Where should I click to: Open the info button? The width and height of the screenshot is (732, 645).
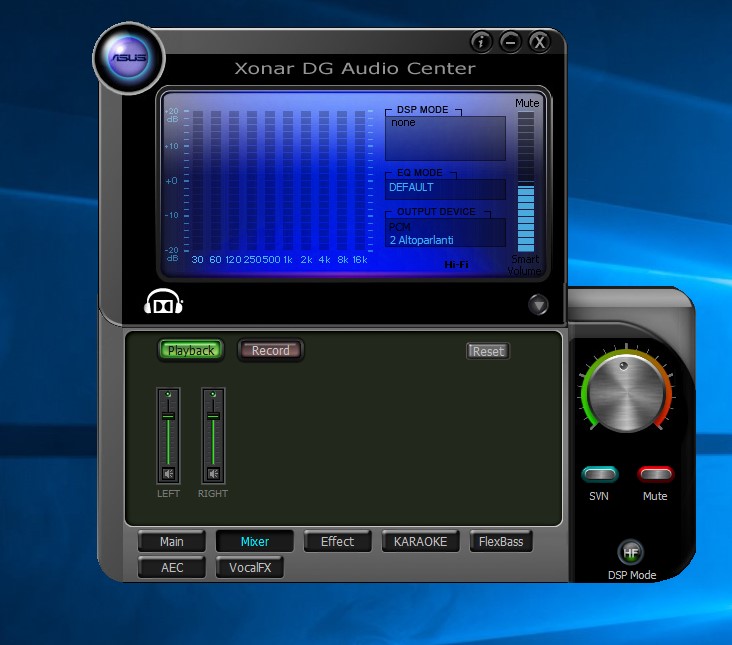click(481, 42)
